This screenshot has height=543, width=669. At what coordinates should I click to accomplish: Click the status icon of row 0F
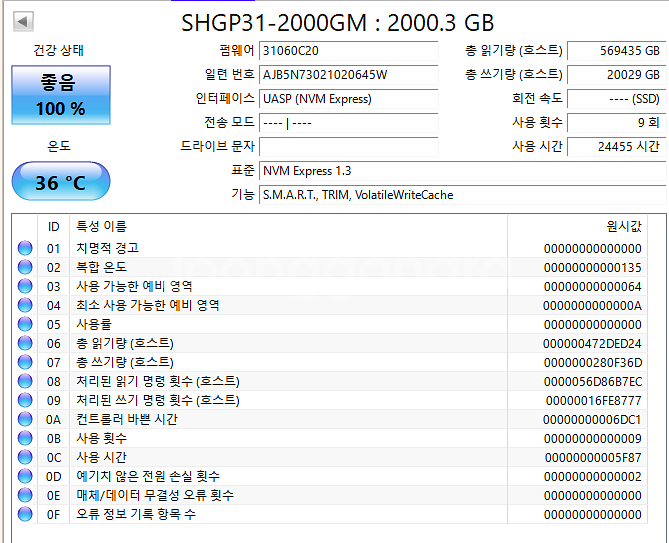click(25, 514)
